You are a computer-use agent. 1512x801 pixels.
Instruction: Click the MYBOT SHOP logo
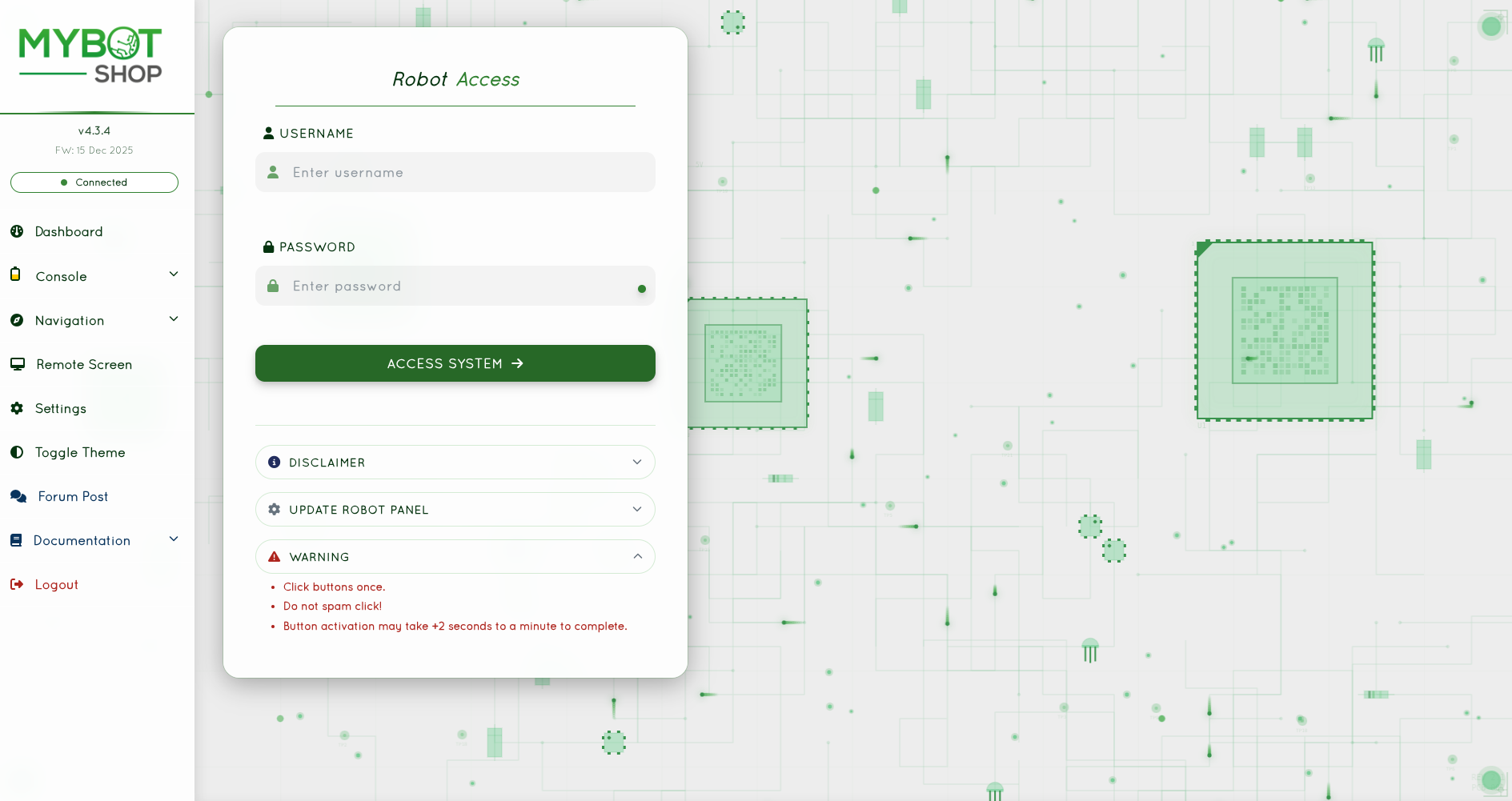[90, 55]
